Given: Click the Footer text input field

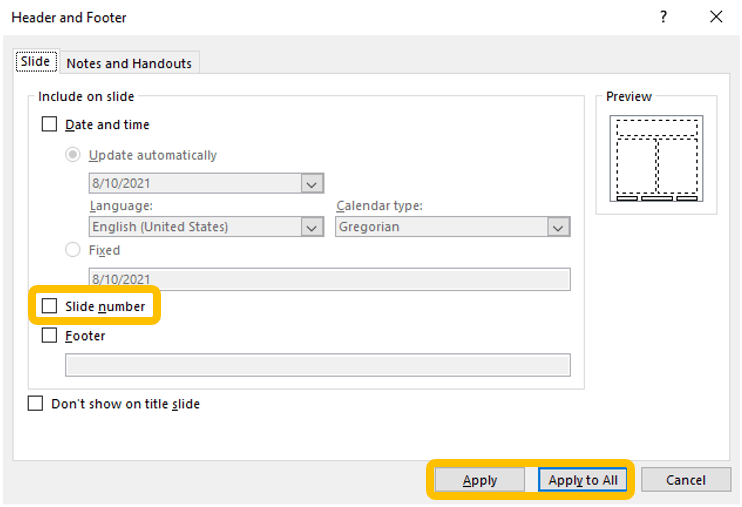Looking at the screenshot, I should 317,365.
